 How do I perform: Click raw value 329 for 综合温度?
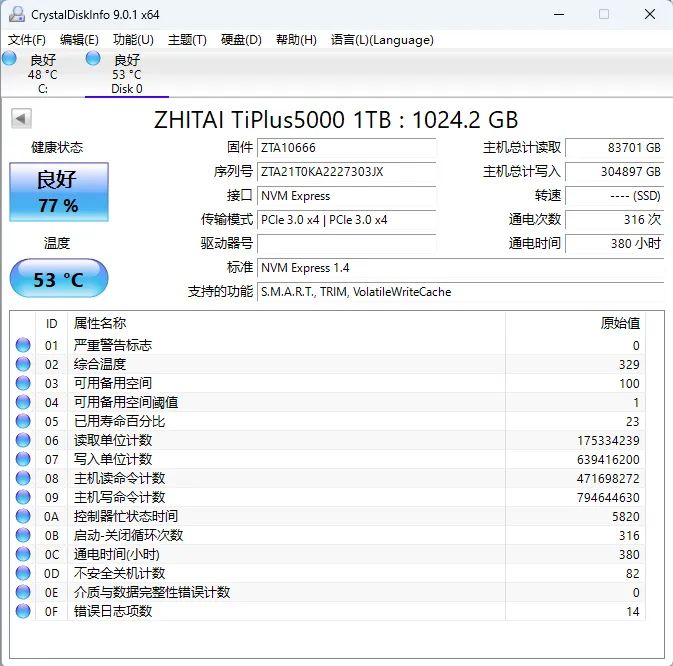point(629,365)
